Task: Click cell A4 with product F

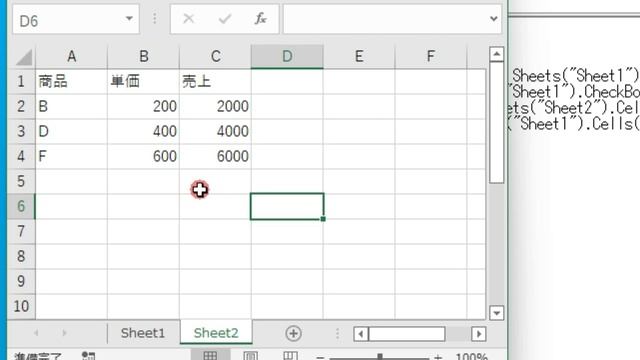Action: click(71, 156)
